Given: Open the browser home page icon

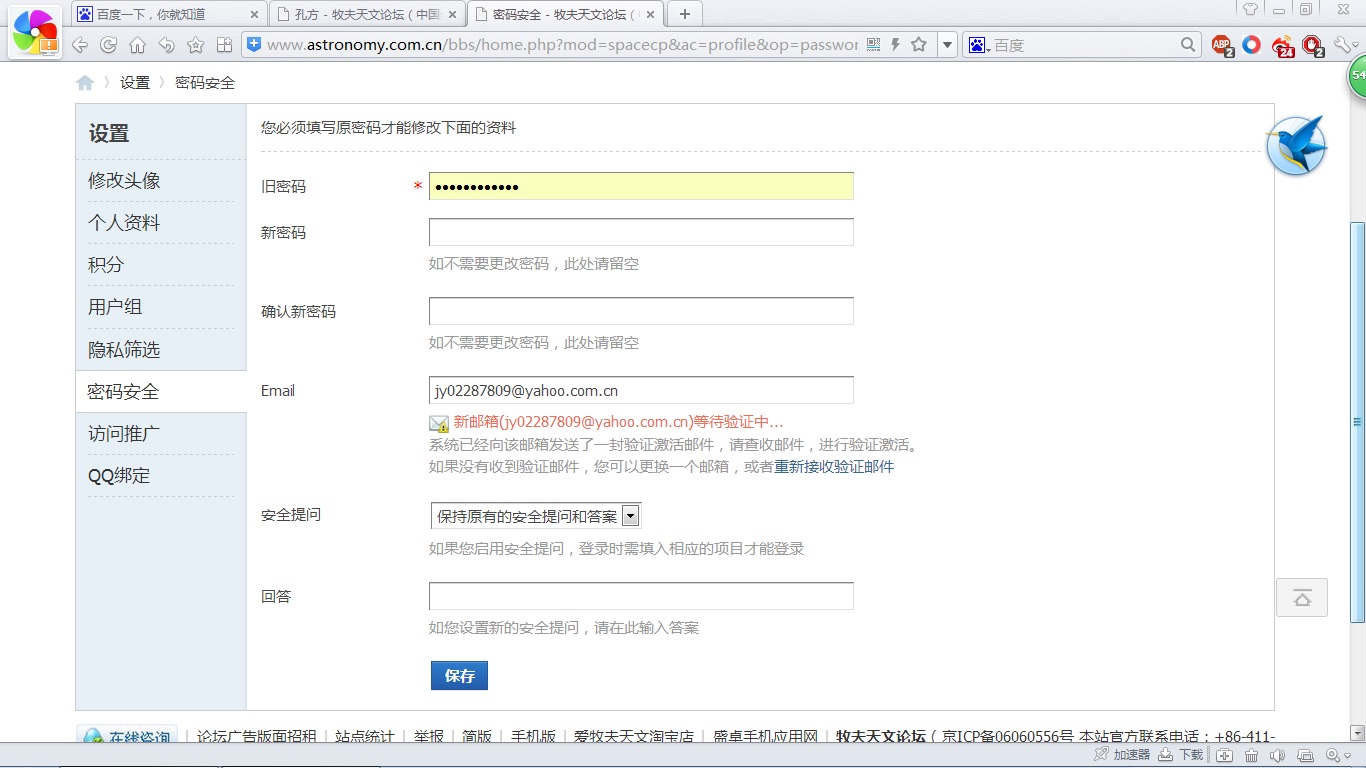Looking at the screenshot, I should coord(137,45).
